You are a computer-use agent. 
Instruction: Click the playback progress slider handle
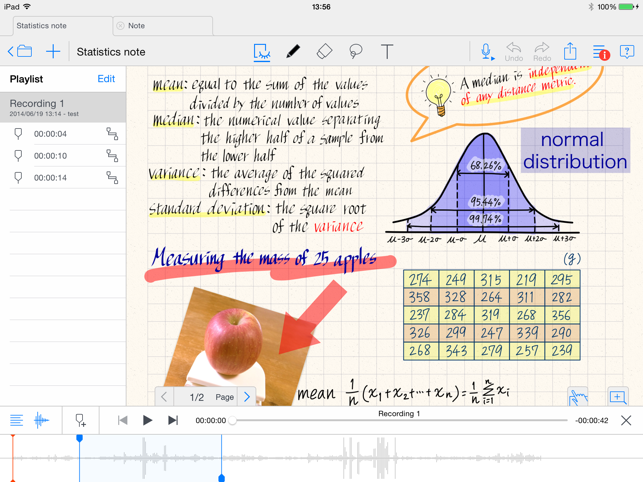(x=233, y=421)
